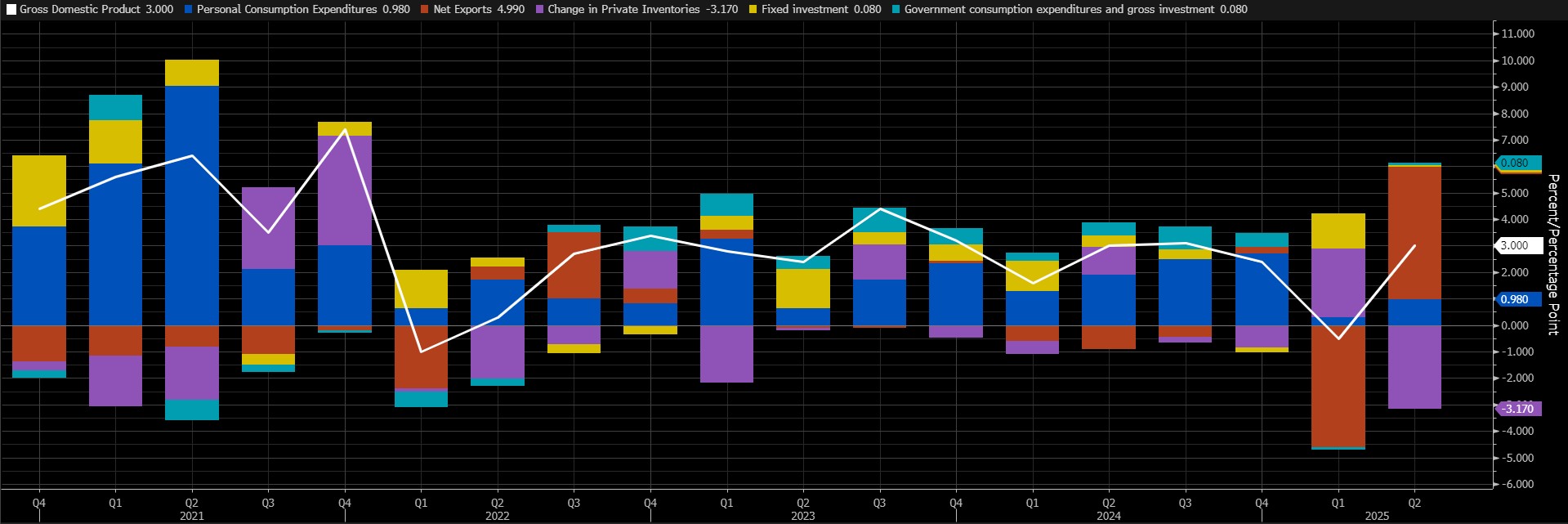1568x524 pixels.
Task: Click the blue Personal Consumption Expenditures legend swatch
Action: point(189,9)
